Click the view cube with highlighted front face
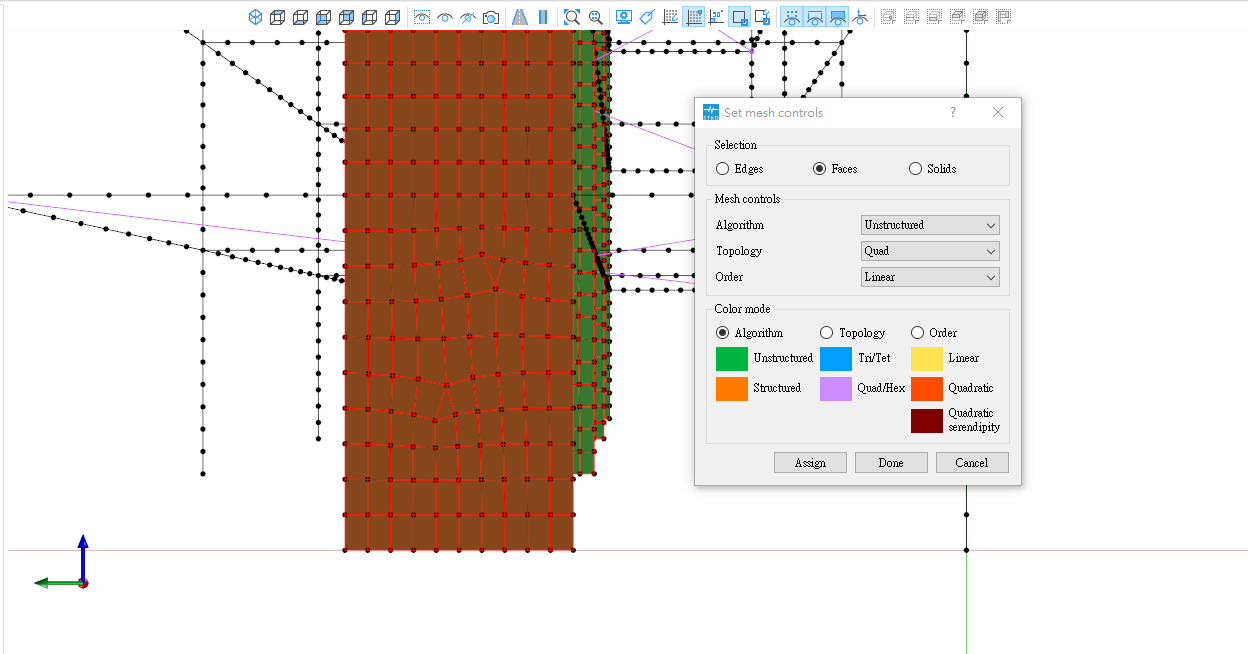 coord(324,17)
